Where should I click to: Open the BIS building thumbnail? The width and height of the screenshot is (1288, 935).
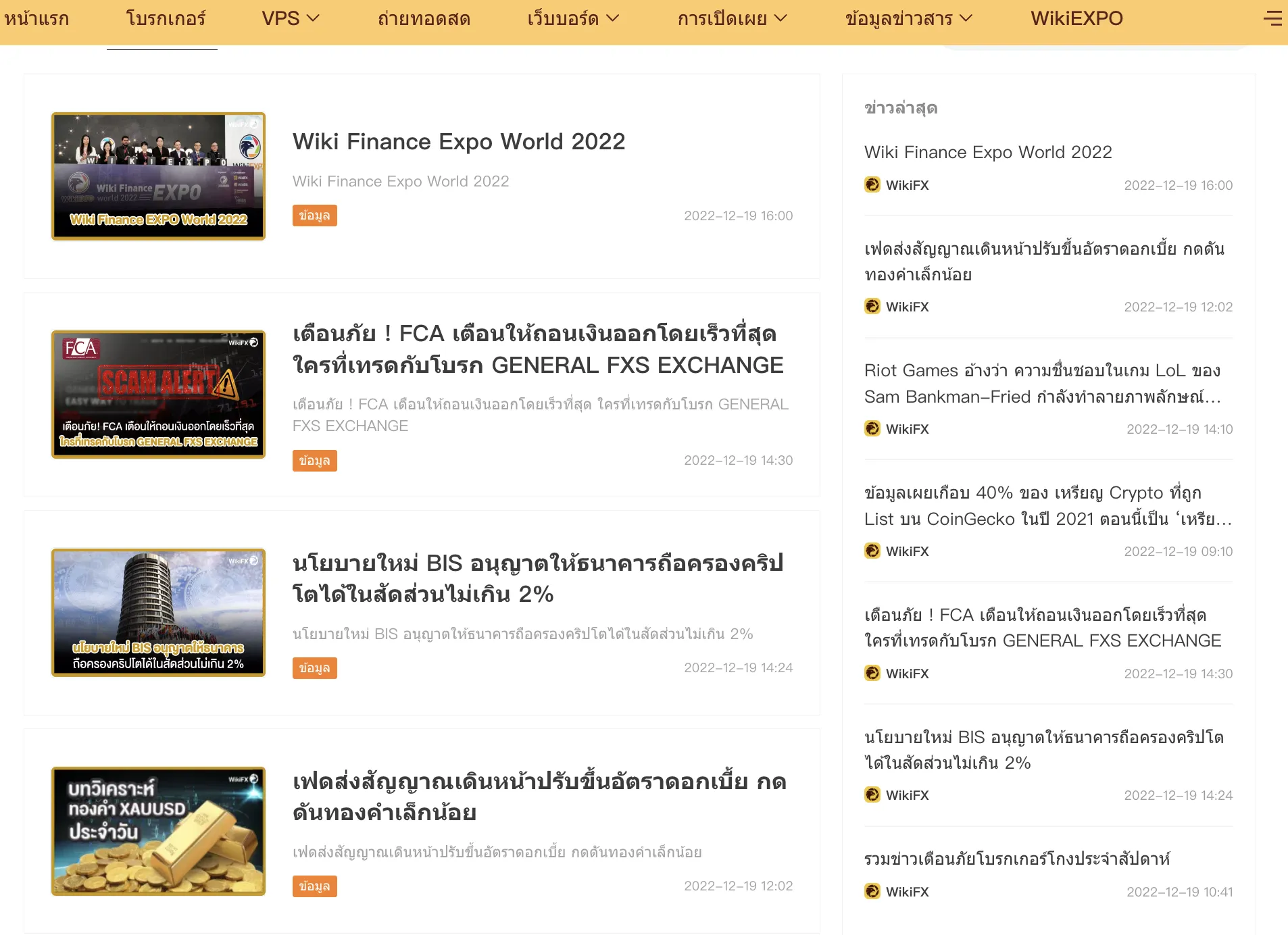158,612
